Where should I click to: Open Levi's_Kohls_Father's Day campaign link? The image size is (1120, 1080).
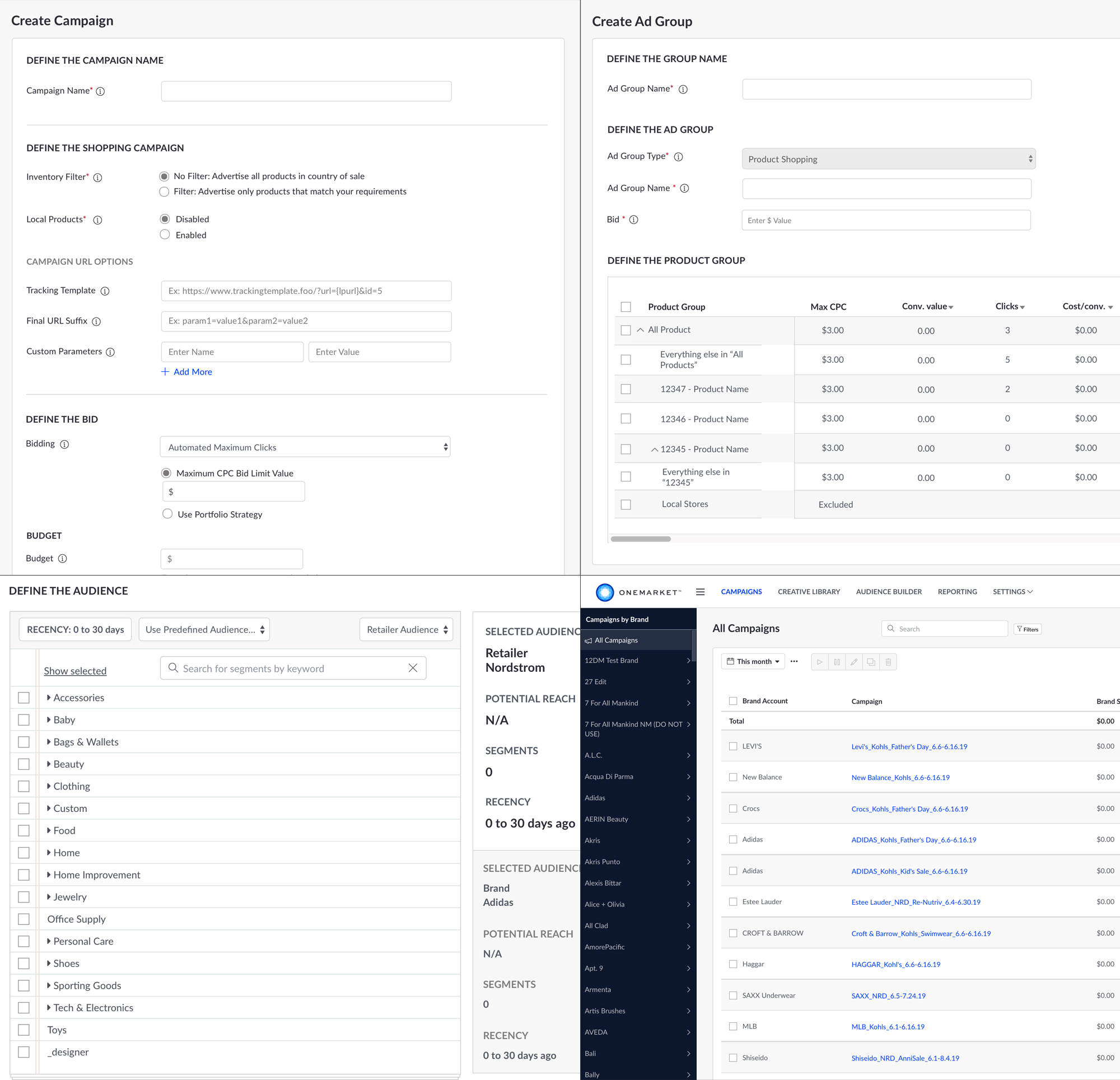[909, 747]
